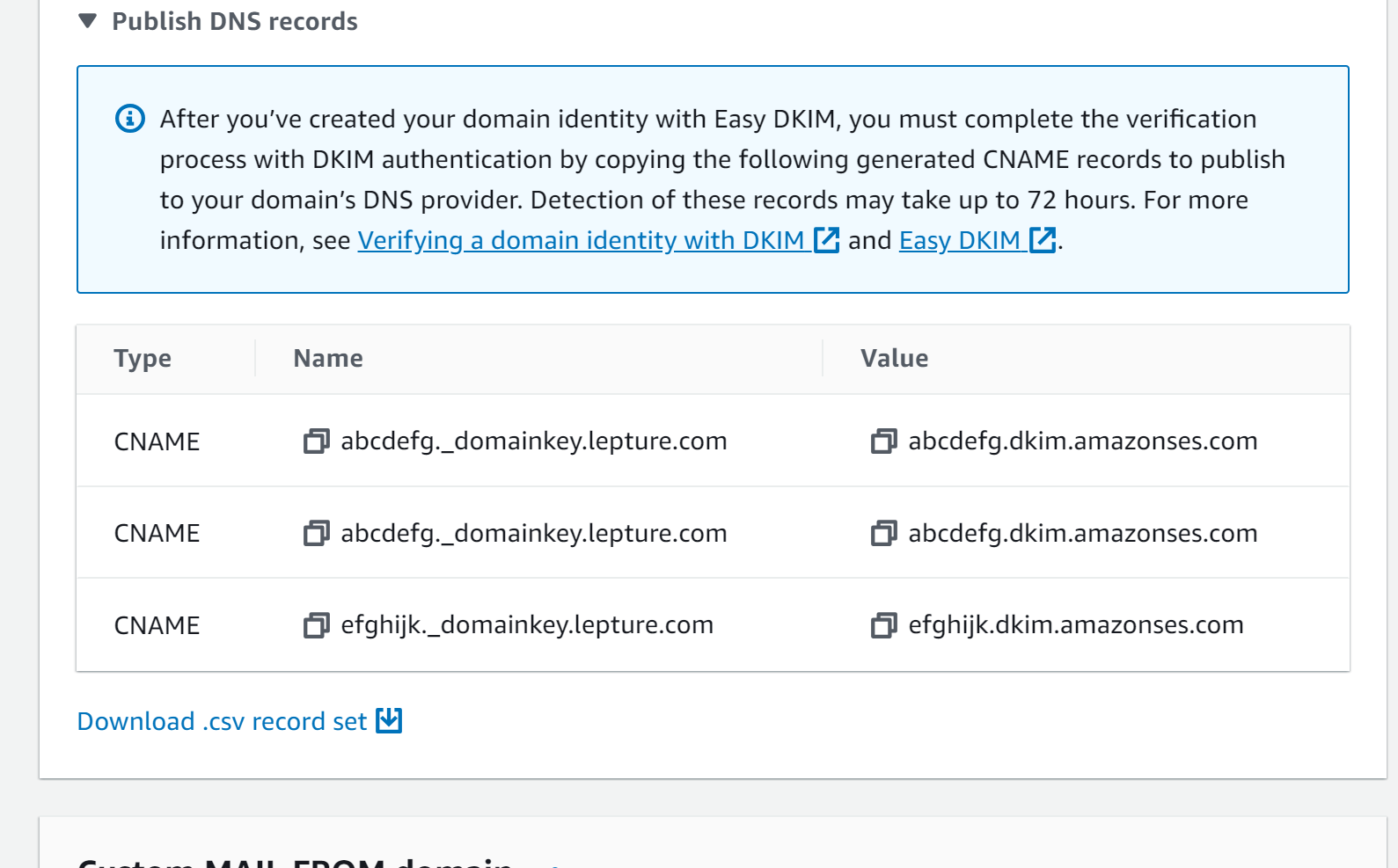Click the efghijk._domainkey.lepture.com text
Viewport: 1398px width, 868px height.
pyautogui.click(x=527, y=625)
